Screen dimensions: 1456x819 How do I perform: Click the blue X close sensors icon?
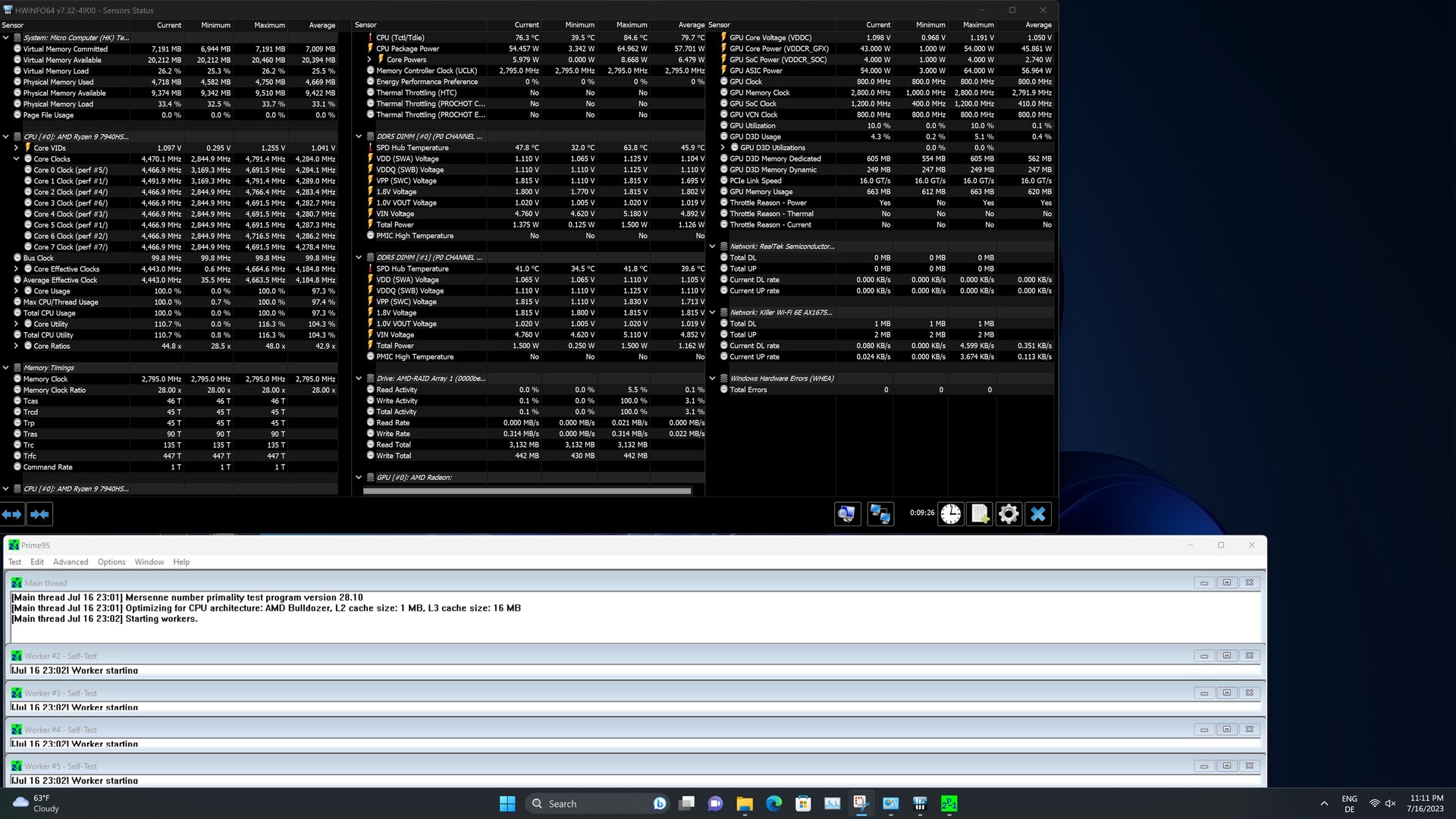click(x=1037, y=514)
